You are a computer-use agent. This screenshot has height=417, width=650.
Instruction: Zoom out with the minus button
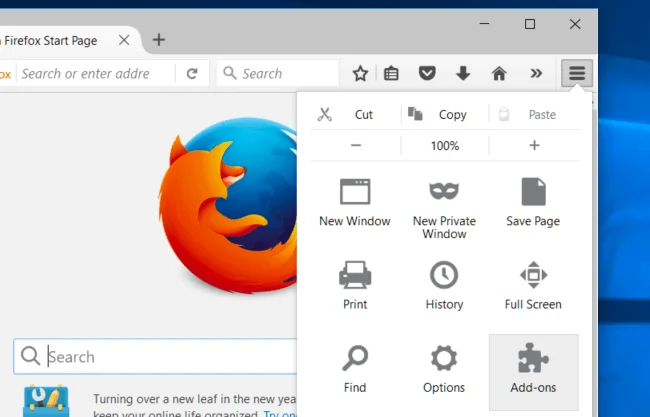pos(355,145)
